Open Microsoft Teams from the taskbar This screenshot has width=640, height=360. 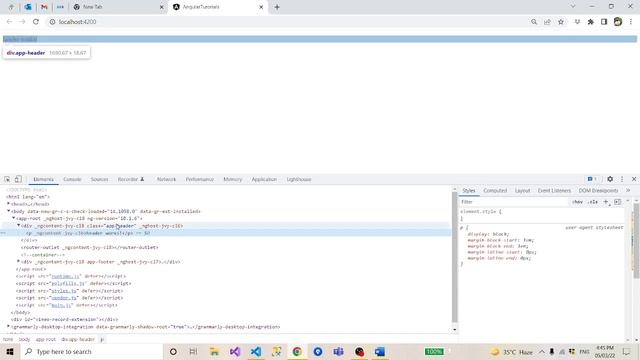(x=338, y=351)
